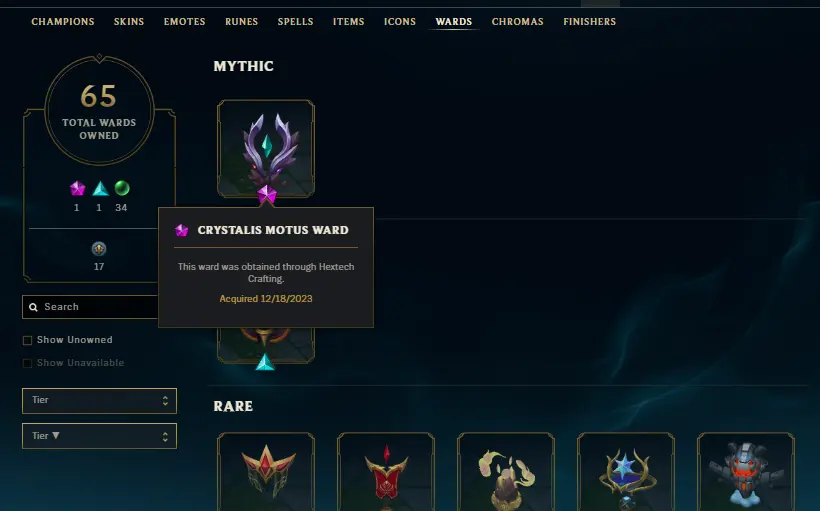Open the Emotes tab
The height and width of the screenshot is (511, 820).
(185, 22)
